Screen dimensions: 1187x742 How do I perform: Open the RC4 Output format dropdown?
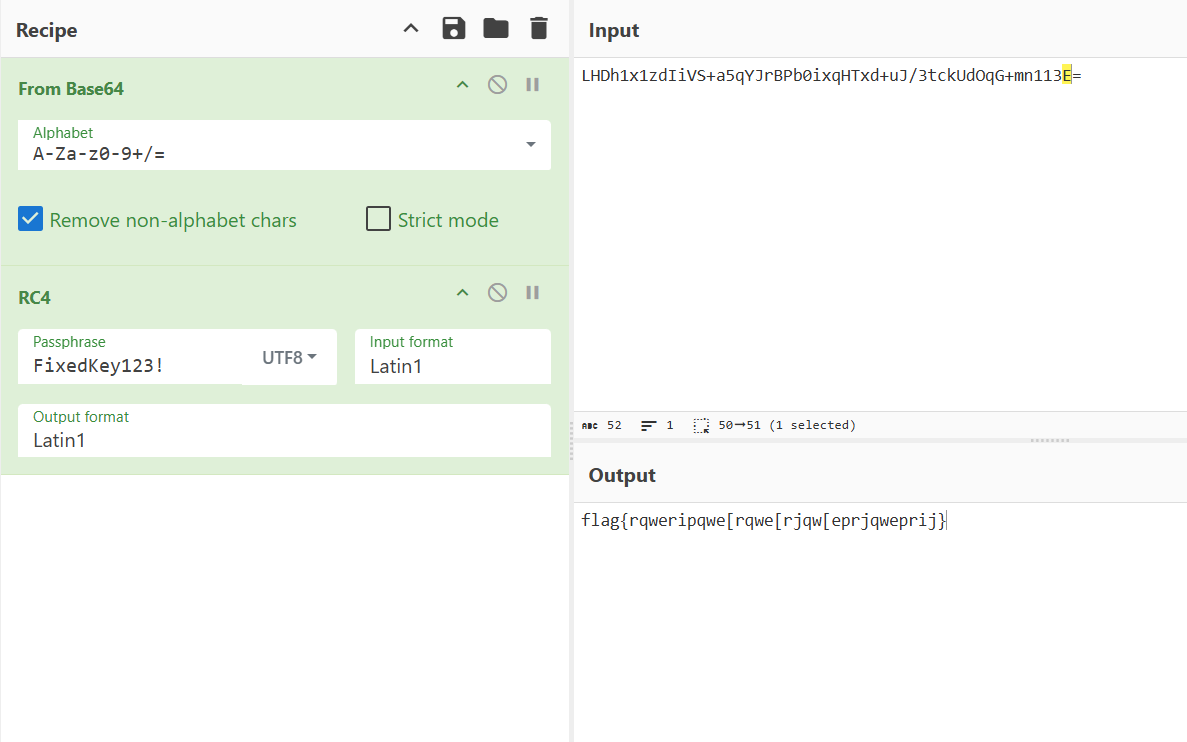pos(285,431)
